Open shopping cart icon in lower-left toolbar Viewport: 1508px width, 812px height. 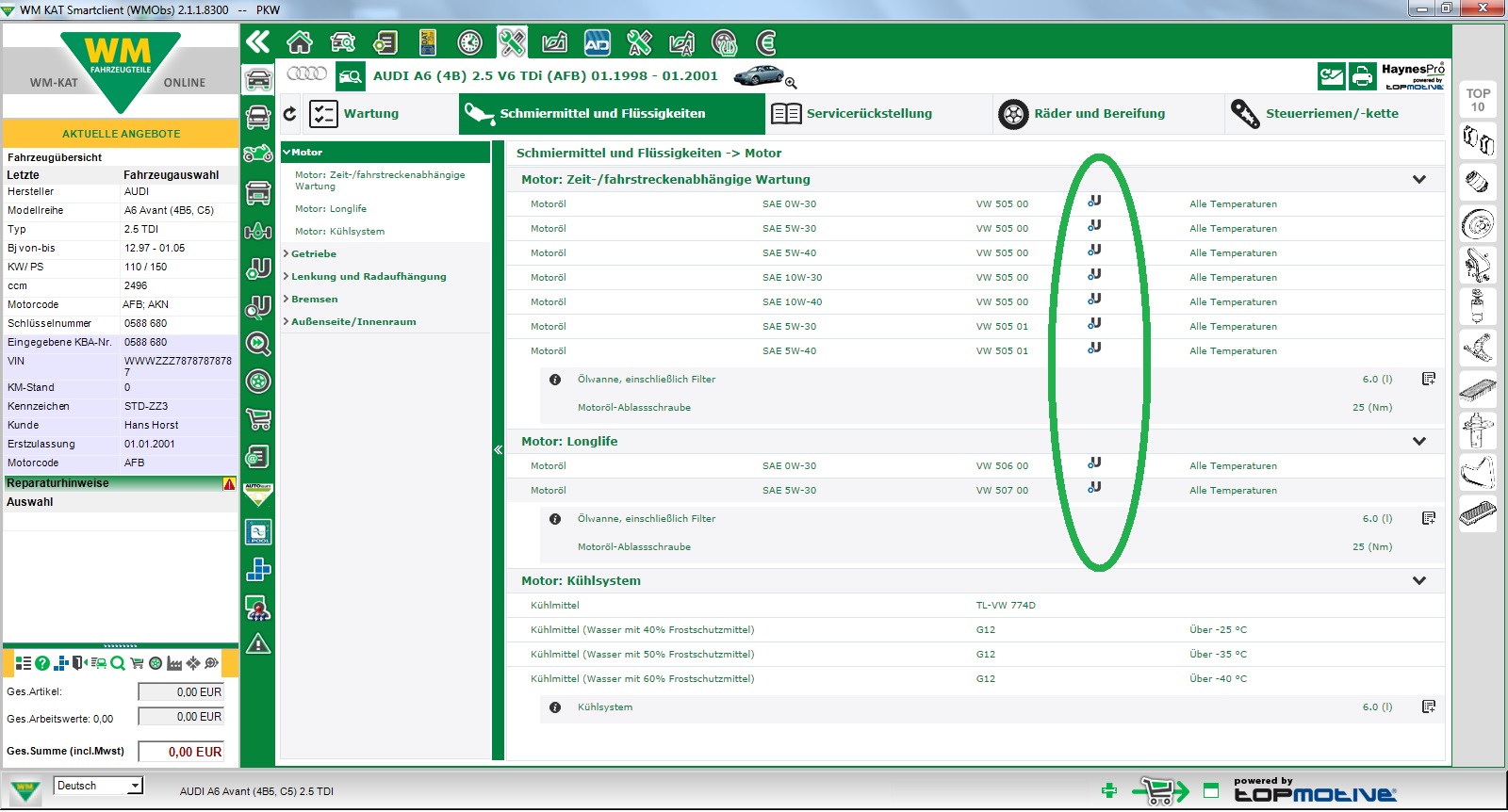click(x=137, y=663)
